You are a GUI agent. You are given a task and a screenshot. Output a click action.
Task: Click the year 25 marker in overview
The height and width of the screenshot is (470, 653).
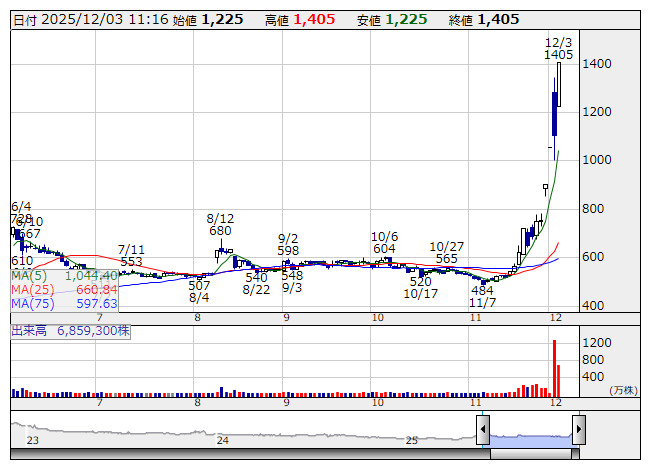click(411, 440)
